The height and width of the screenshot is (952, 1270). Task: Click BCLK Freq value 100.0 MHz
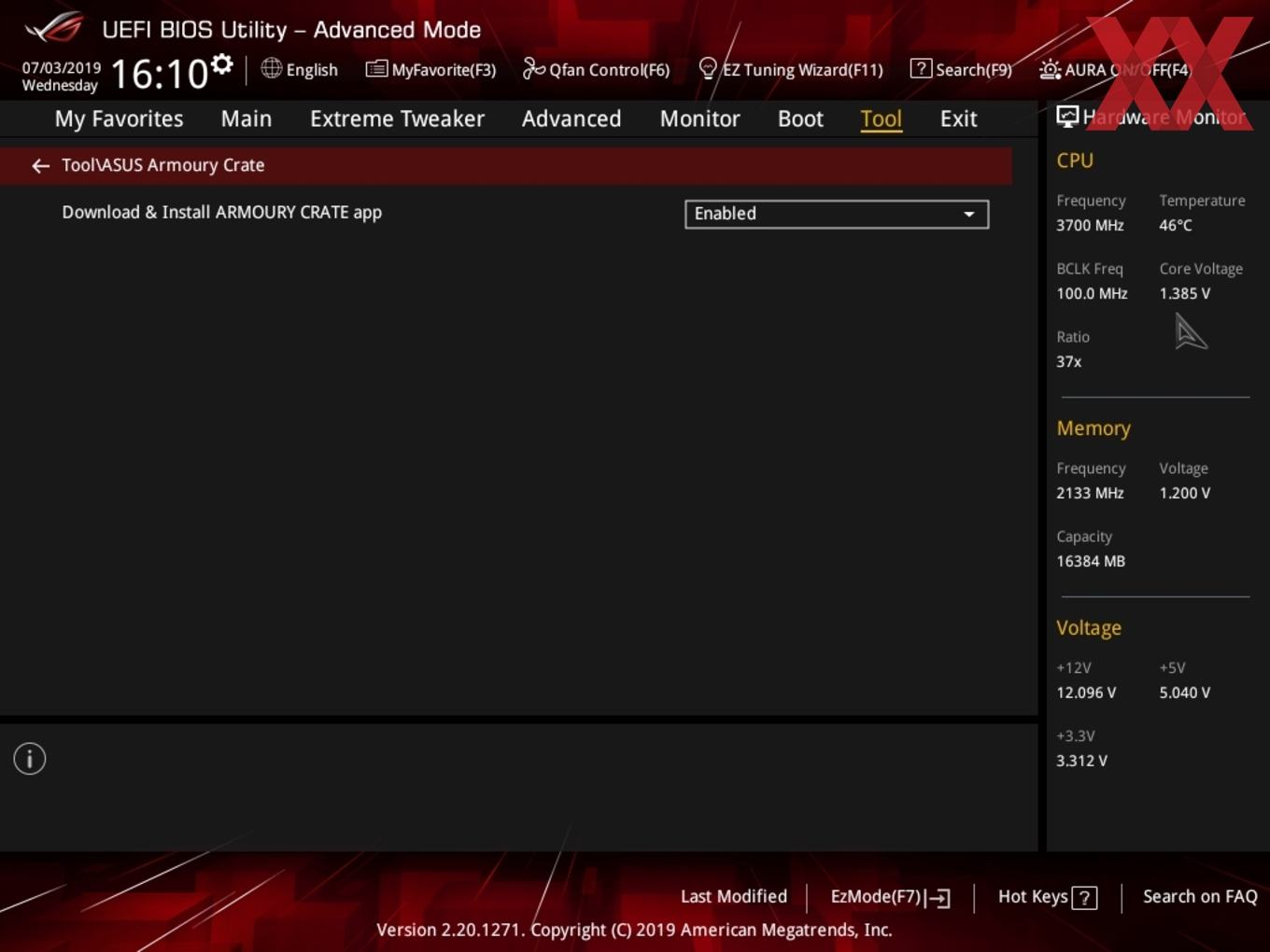point(1092,294)
